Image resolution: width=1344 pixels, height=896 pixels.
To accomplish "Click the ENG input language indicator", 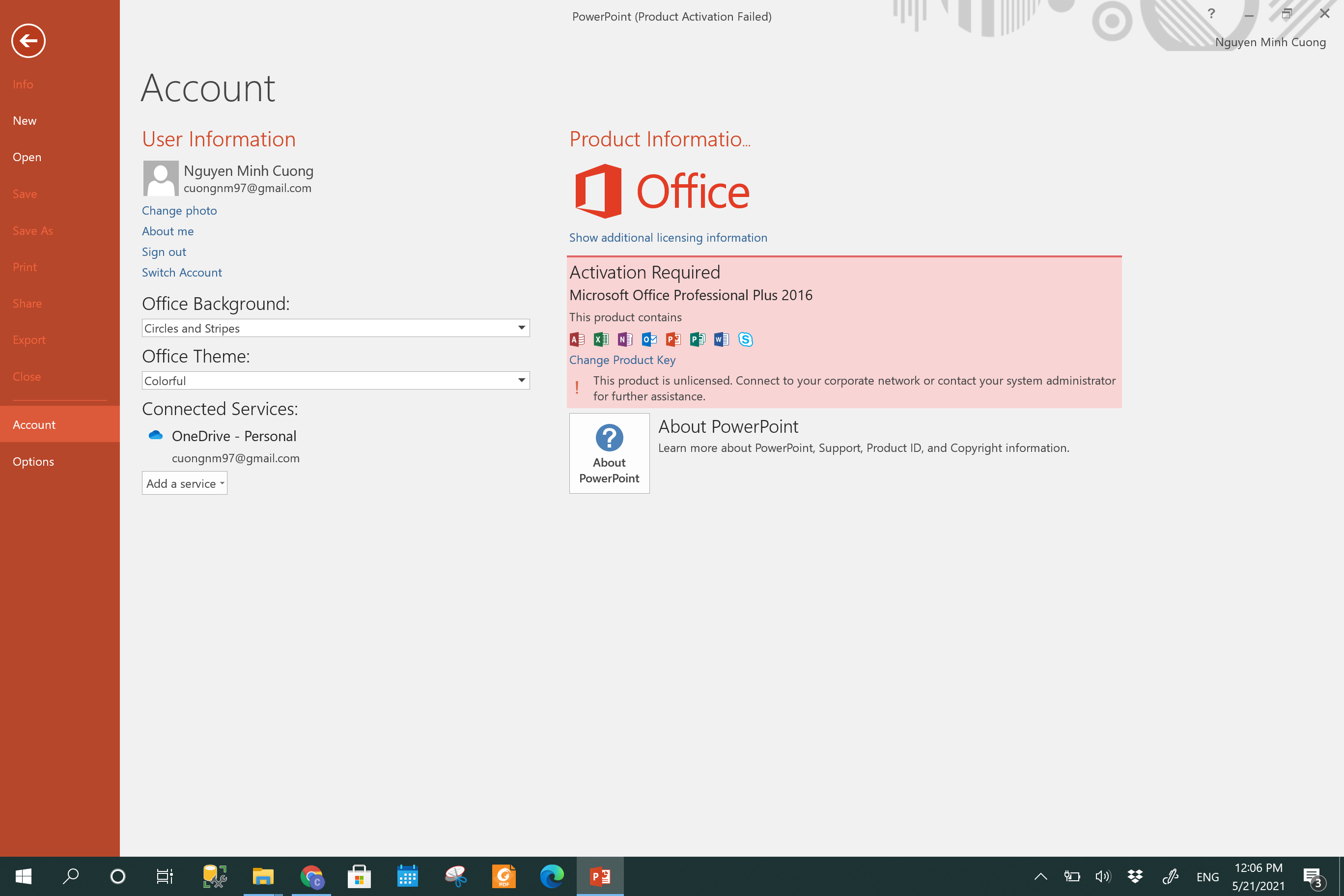I will 1207,876.
